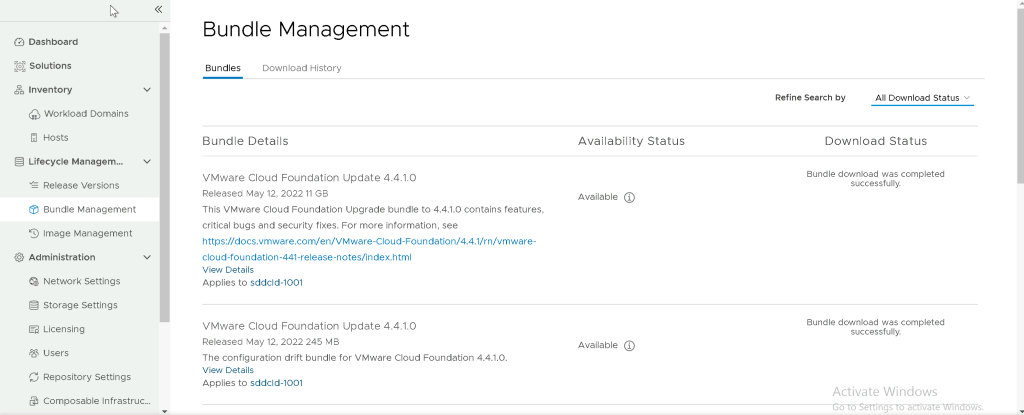
Task: Click info icon beside second Available status
Action: [x=629, y=346]
